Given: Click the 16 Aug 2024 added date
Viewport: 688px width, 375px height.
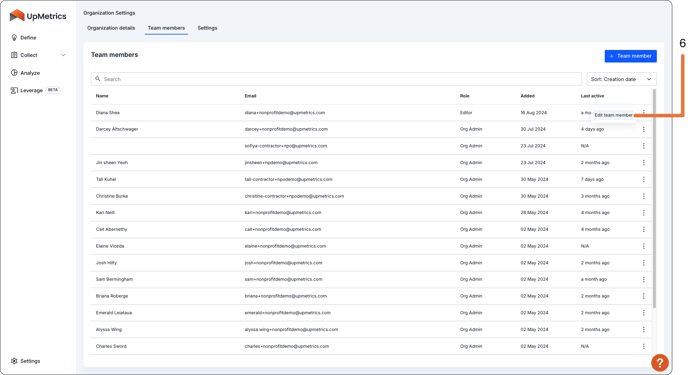Looking at the screenshot, I should [534, 113].
